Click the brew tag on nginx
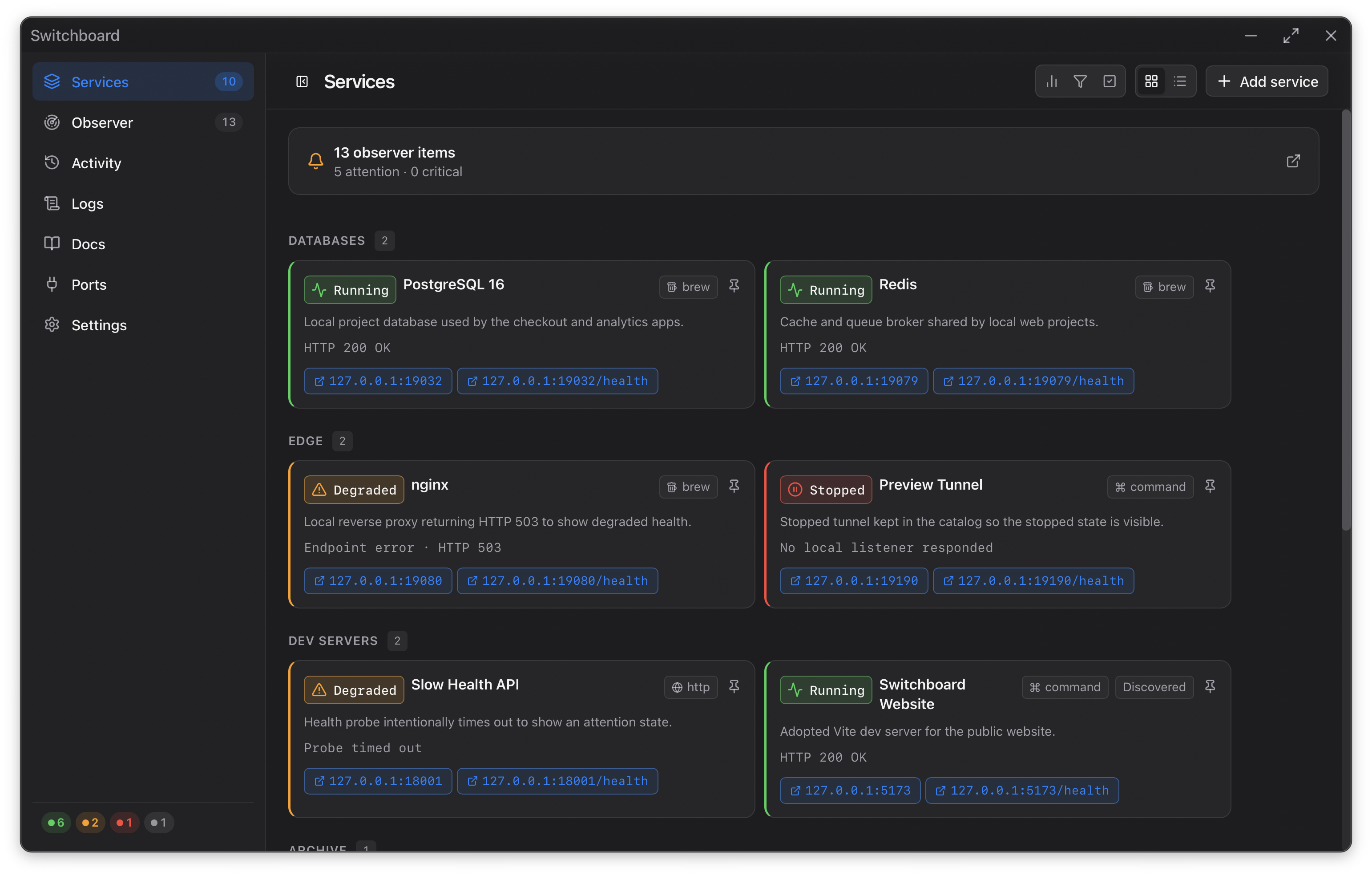The height and width of the screenshot is (876, 1372). tap(688, 487)
